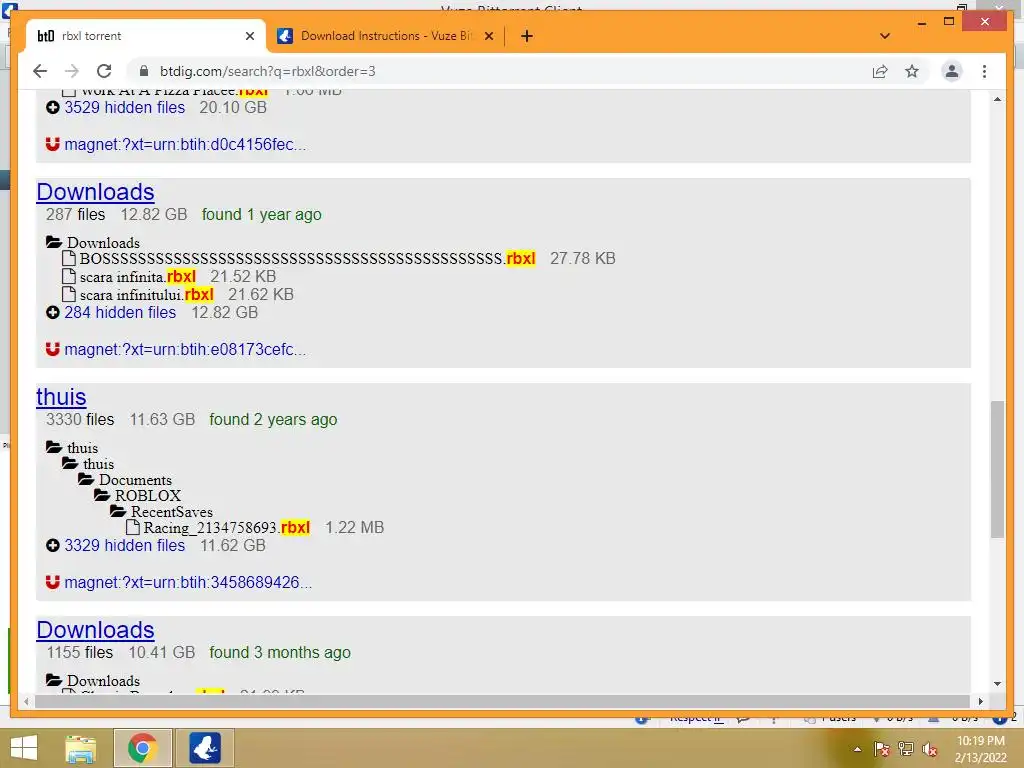Go back to the previous page
Image resolution: width=1024 pixels, height=768 pixels.
pos(40,71)
